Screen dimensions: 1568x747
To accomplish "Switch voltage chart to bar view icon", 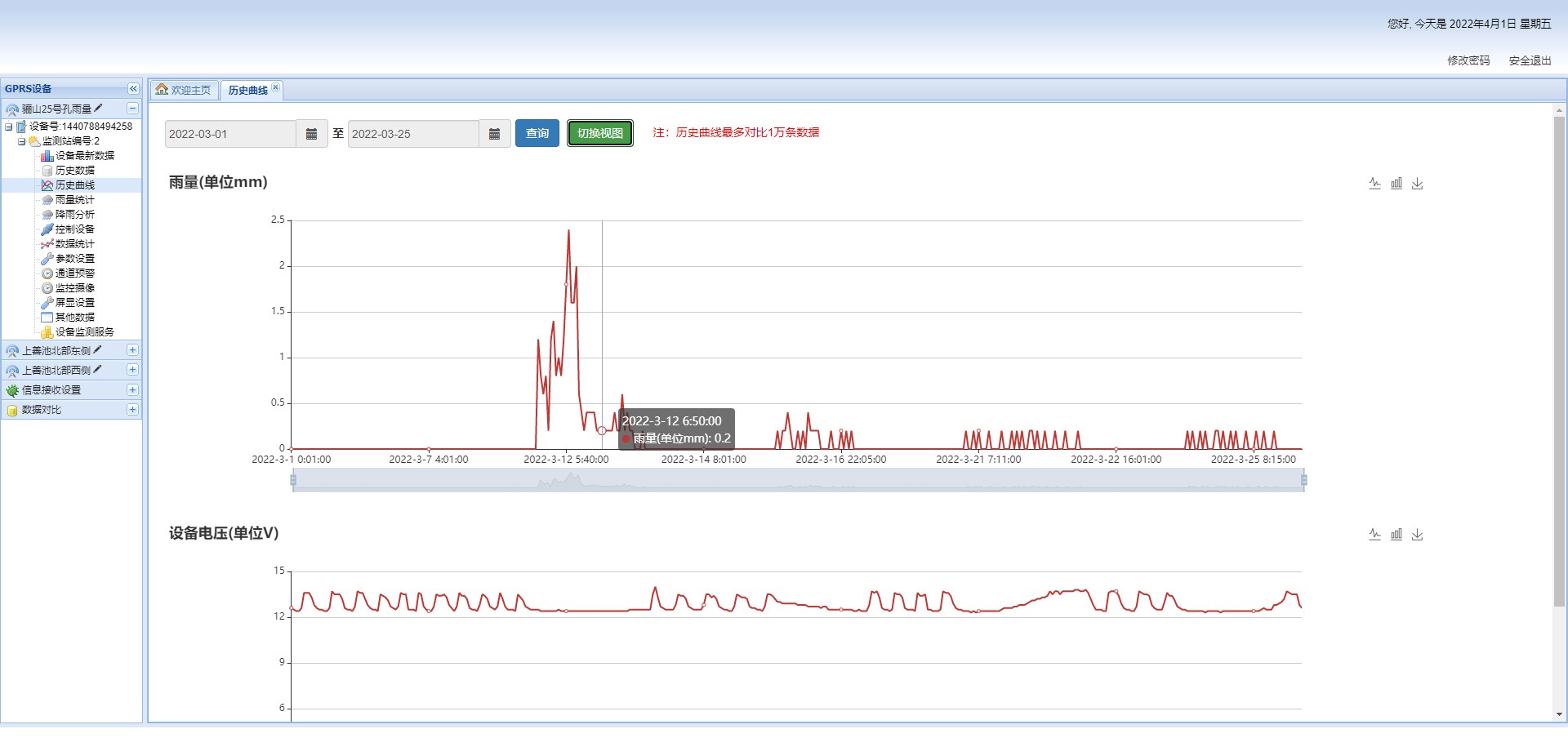I will 1396,535.
